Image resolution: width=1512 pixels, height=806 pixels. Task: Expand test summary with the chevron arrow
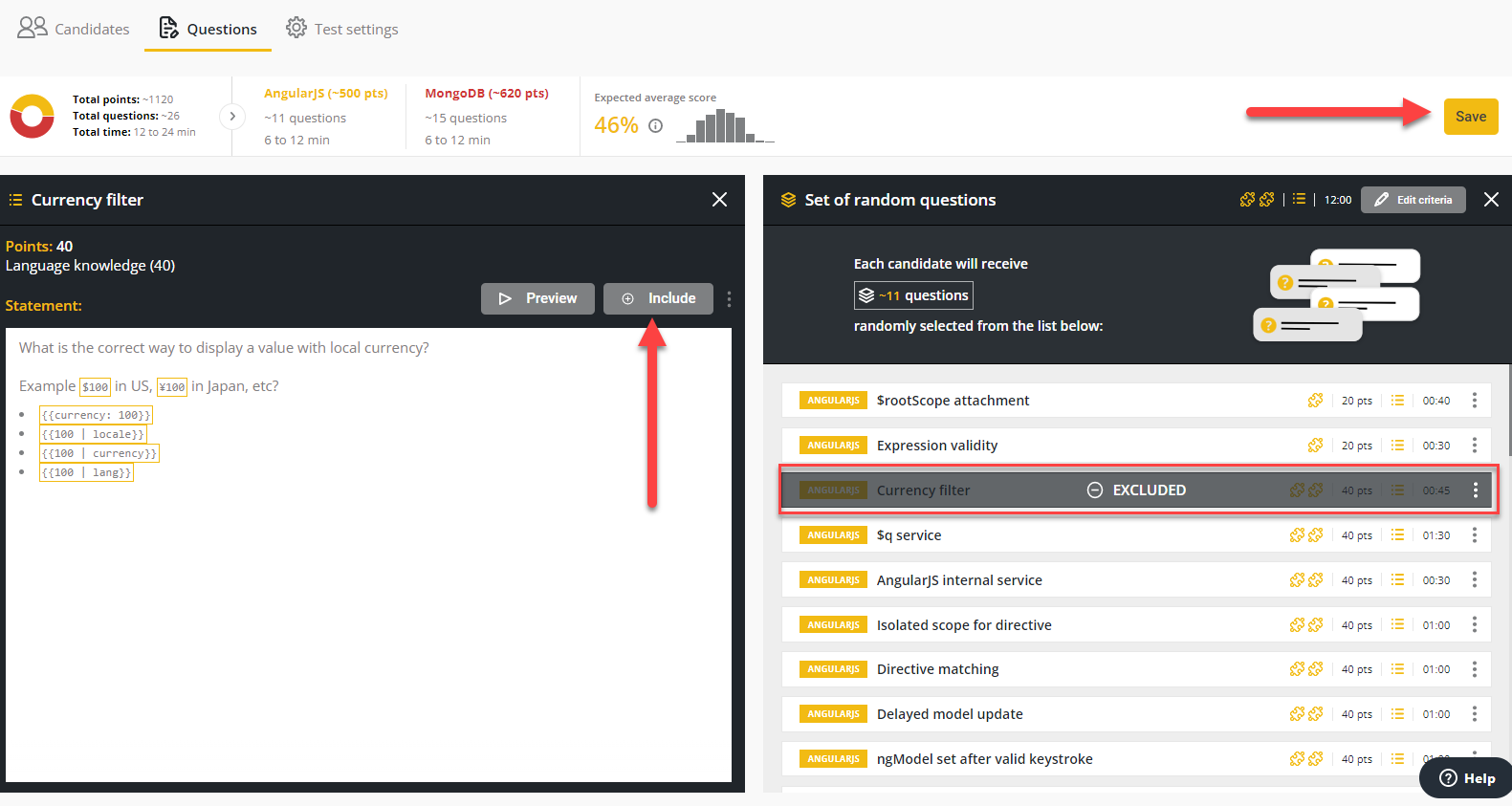click(x=232, y=117)
